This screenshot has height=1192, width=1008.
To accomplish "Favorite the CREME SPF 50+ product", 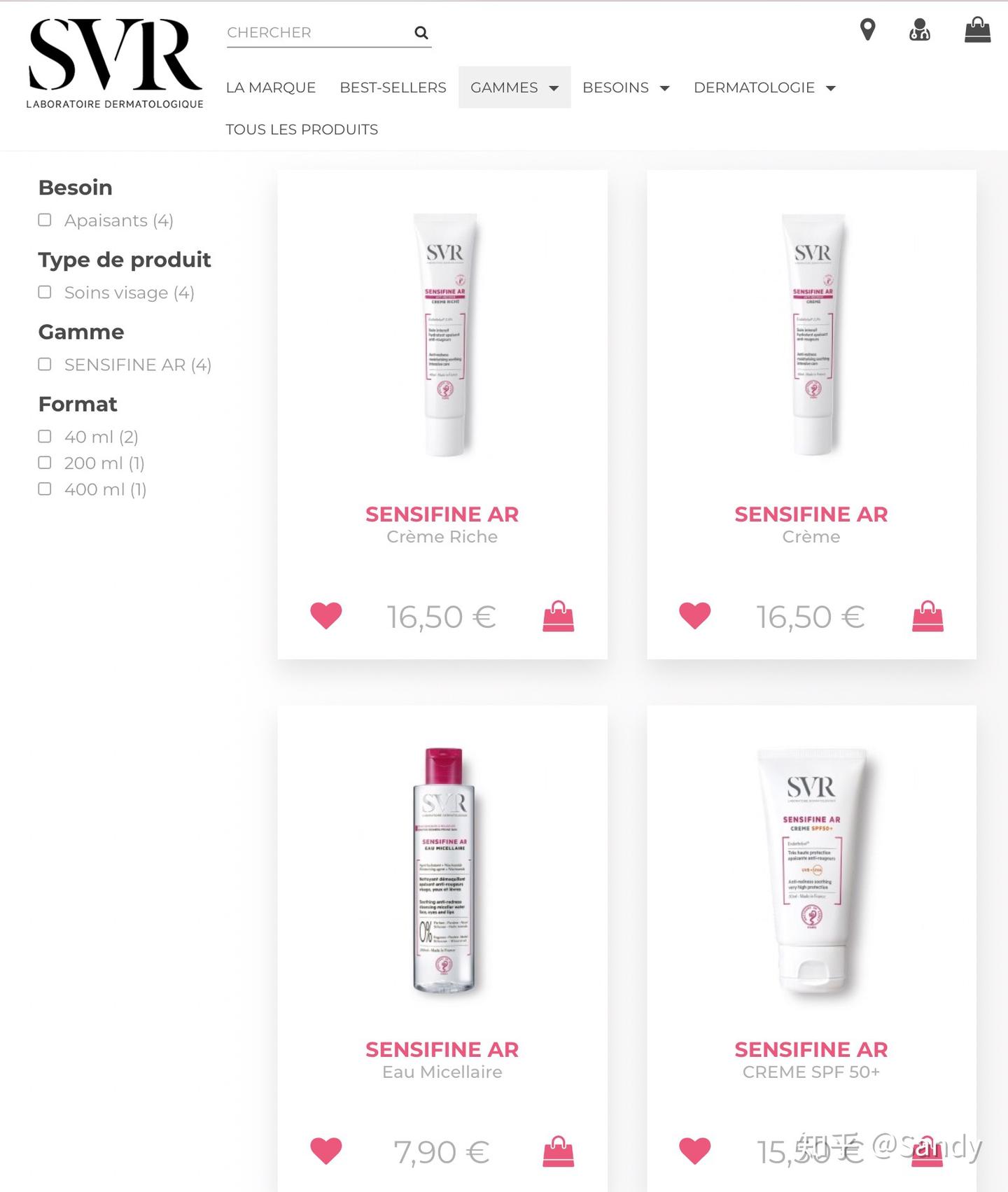I will tap(695, 1151).
